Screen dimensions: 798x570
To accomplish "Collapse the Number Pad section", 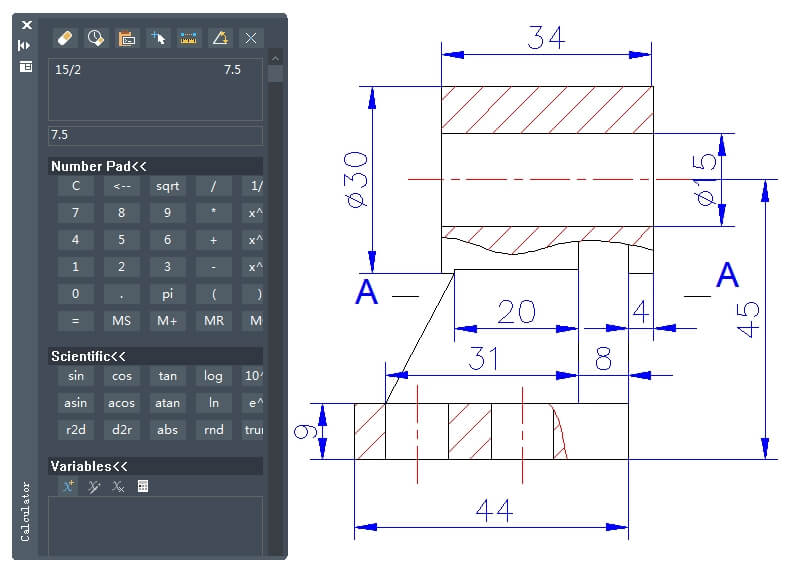I will [99, 167].
